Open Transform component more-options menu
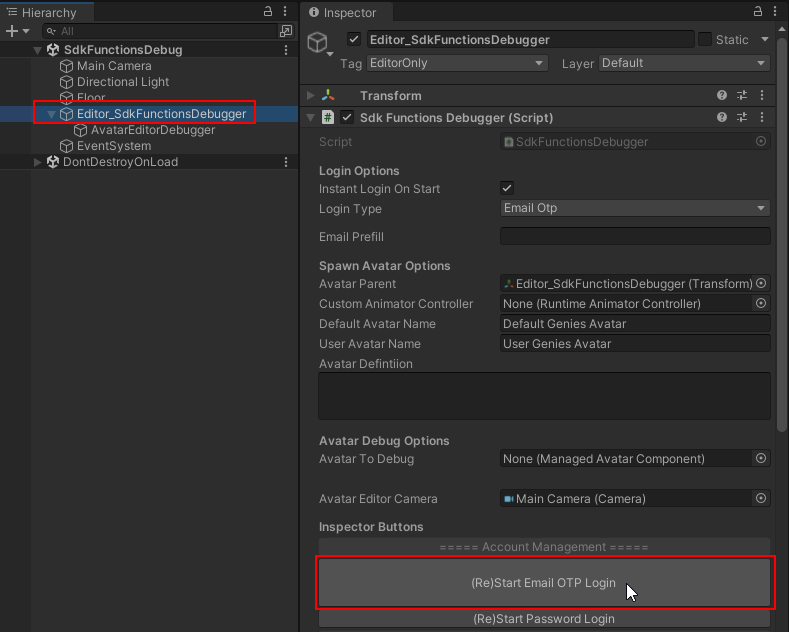Viewport: 789px width, 632px height. [762, 96]
